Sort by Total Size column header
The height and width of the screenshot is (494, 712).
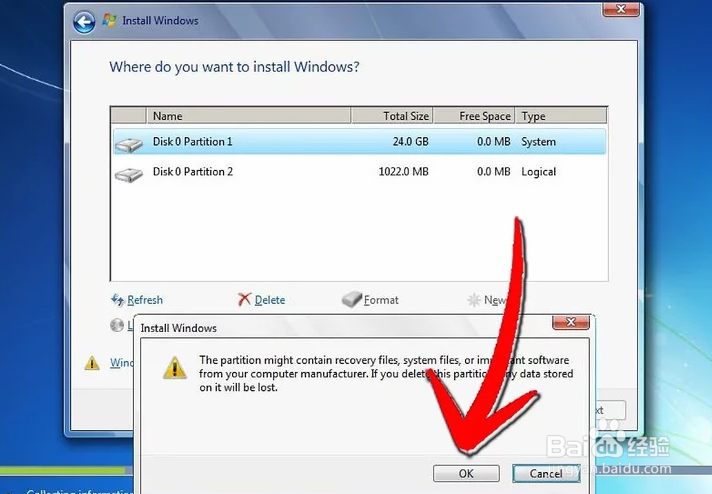point(392,116)
